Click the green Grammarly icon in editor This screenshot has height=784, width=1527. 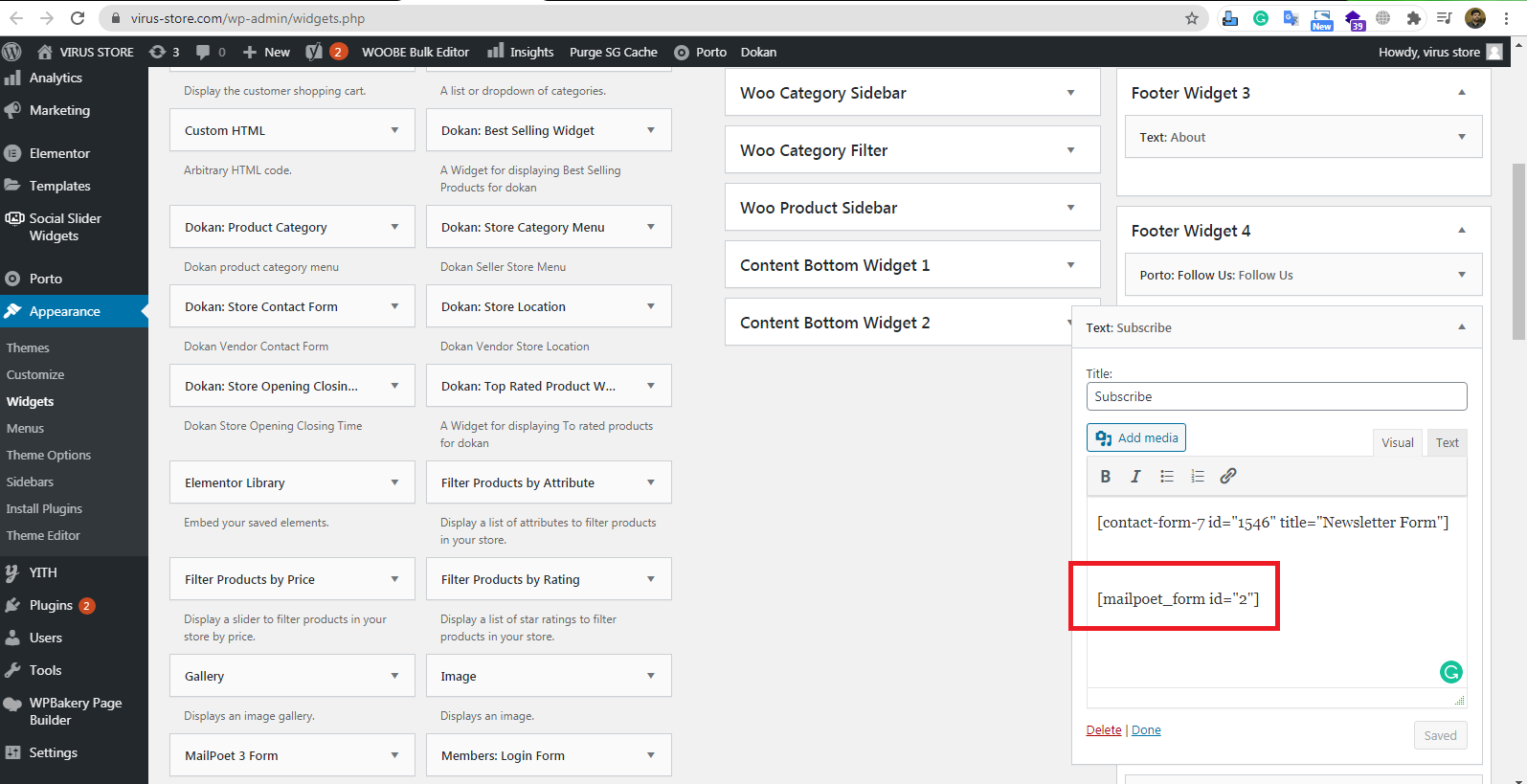point(1450,672)
